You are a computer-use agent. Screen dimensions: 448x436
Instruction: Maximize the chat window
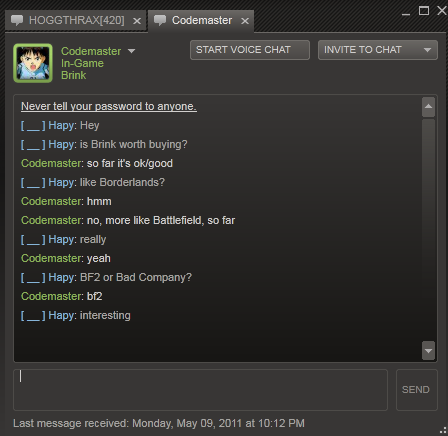click(x=424, y=11)
